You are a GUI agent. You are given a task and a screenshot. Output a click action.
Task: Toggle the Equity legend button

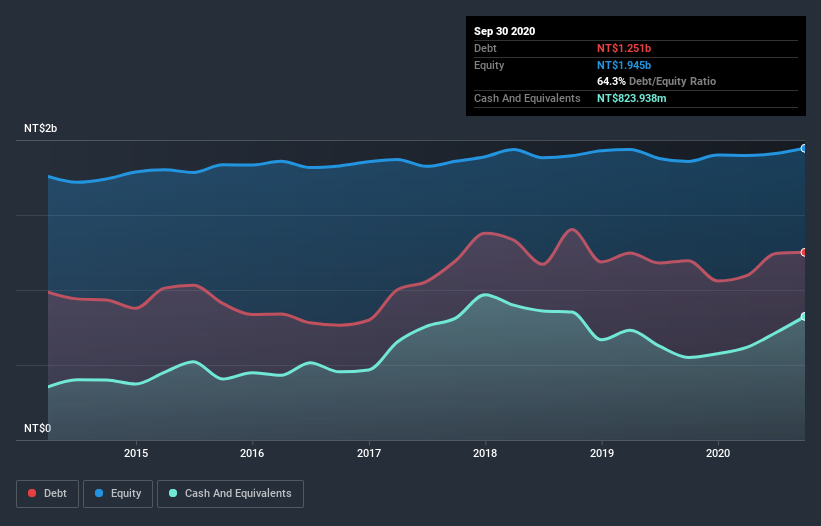click(x=118, y=494)
